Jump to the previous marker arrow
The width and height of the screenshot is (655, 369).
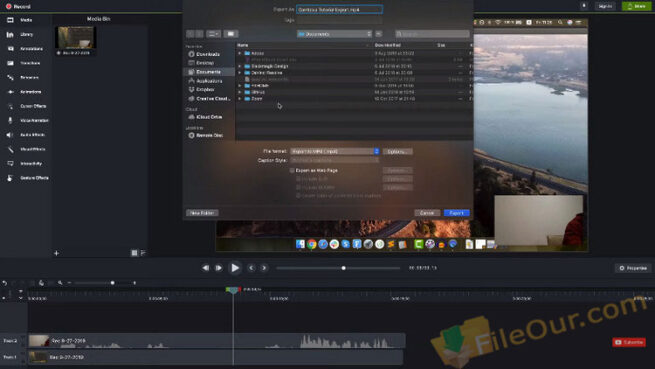coord(251,268)
